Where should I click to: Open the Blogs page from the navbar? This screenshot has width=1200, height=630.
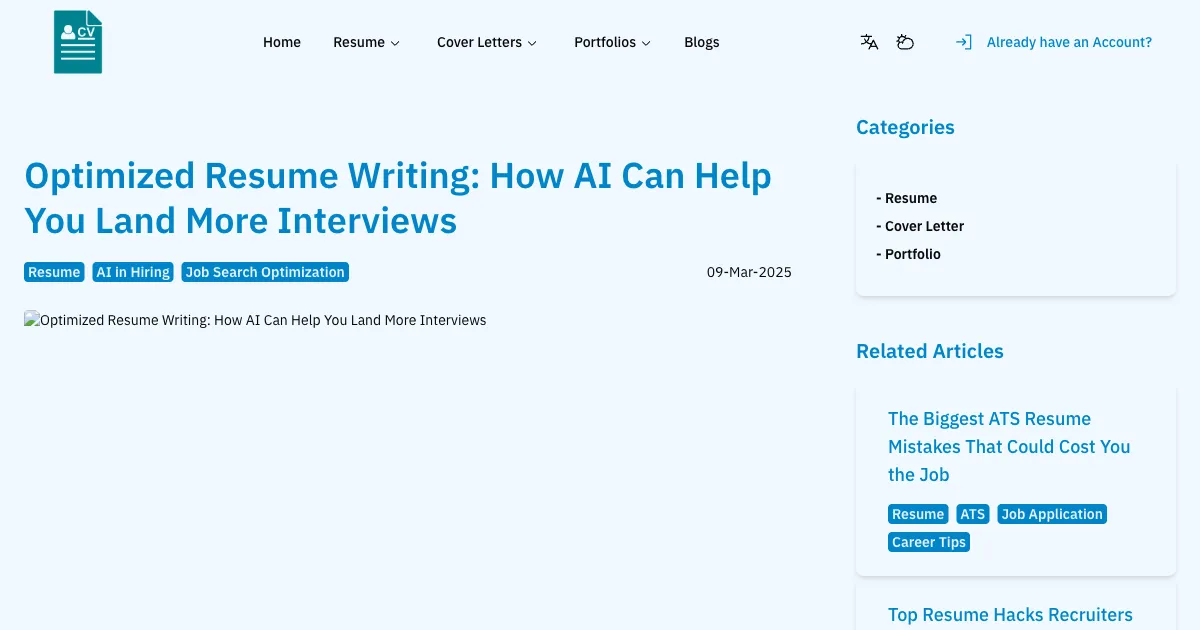(701, 42)
